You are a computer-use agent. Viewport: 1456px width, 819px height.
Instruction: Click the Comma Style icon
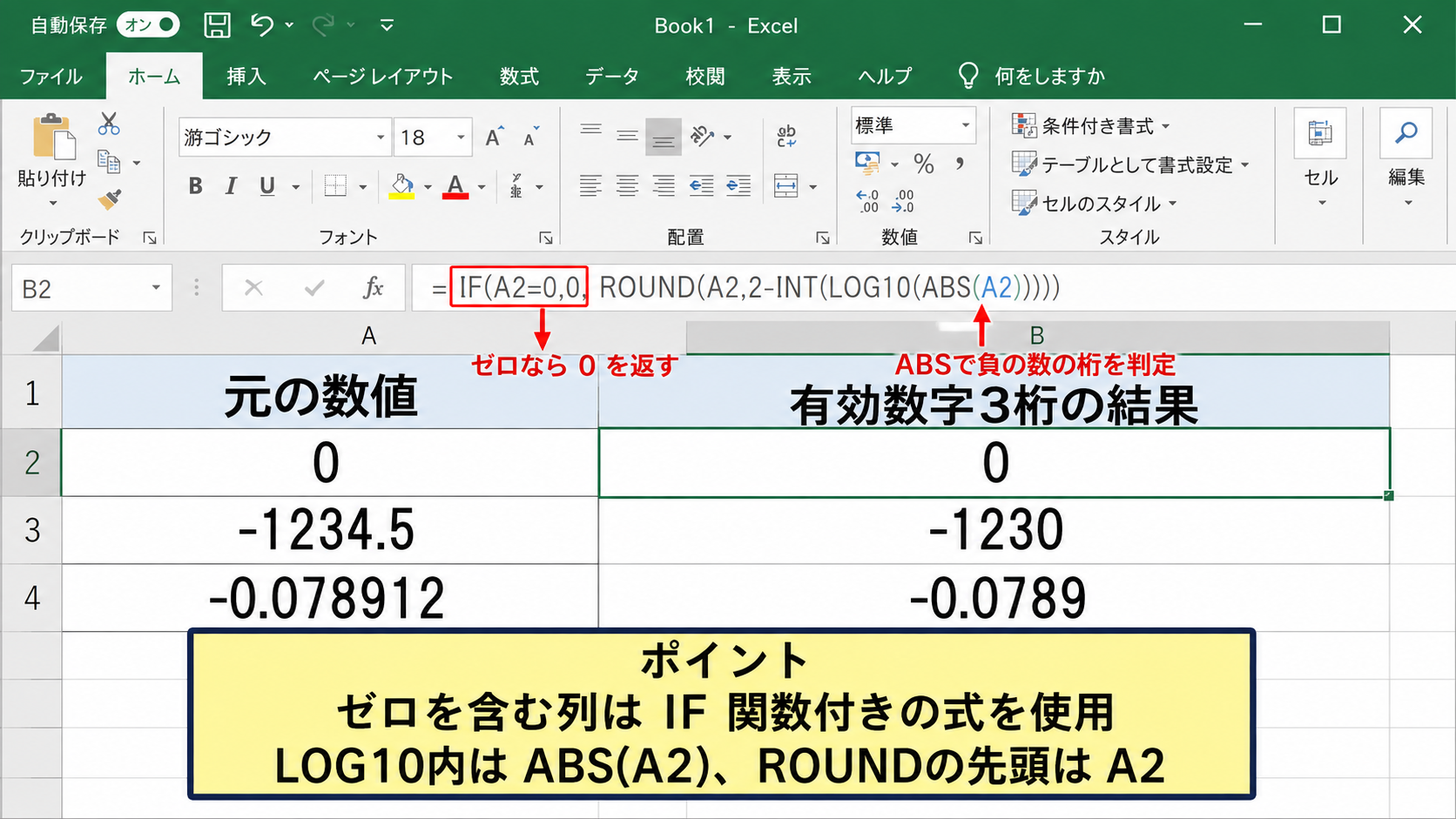point(960,164)
